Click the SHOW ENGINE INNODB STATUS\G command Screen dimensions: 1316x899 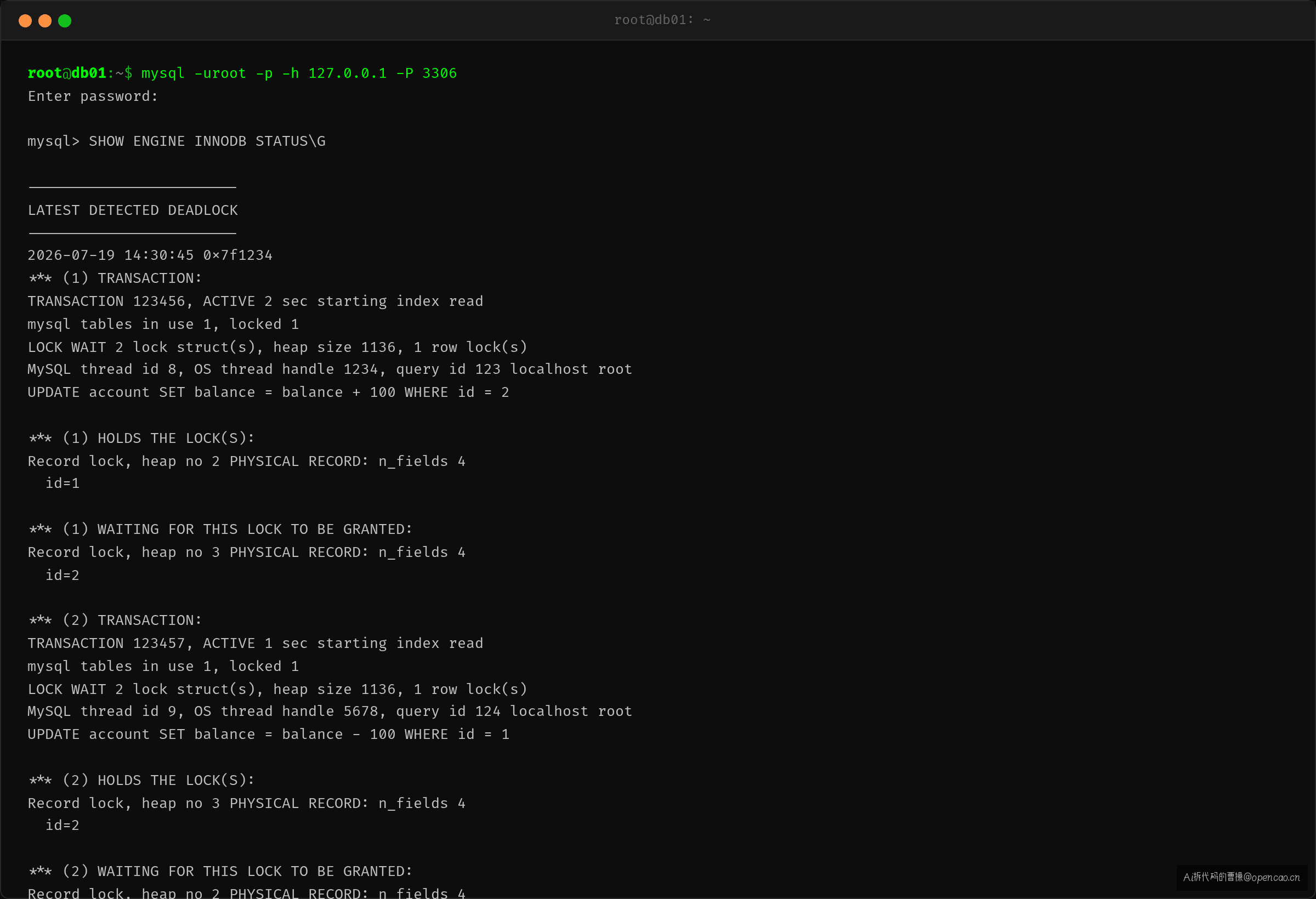(207, 141)
